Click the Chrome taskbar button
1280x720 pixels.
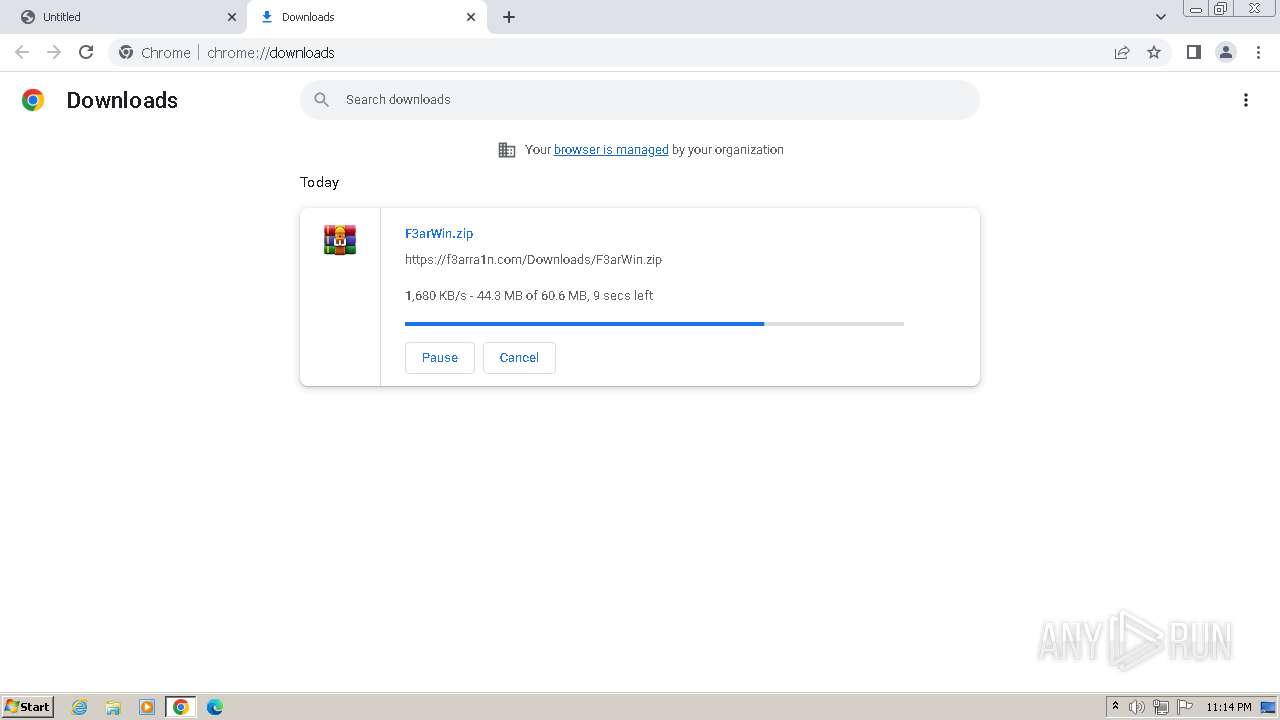[x=181, y=707]
